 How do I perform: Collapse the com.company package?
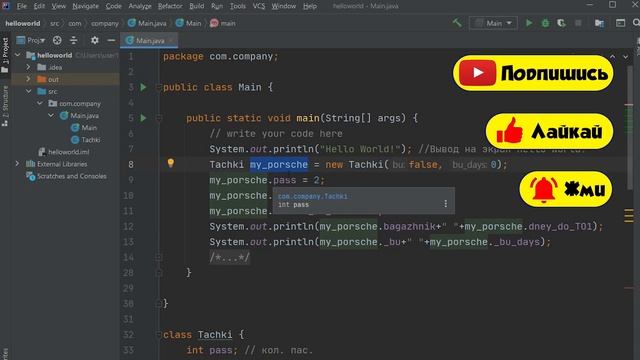[x=40, y=103]
